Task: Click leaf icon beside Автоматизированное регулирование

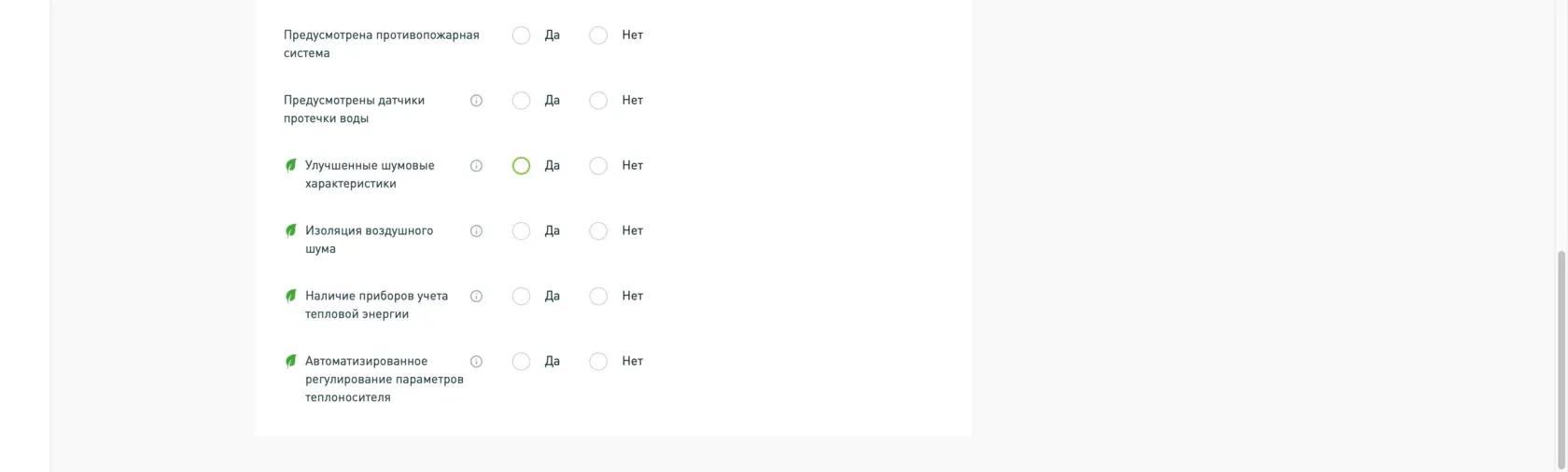Action: coord(291,361)
